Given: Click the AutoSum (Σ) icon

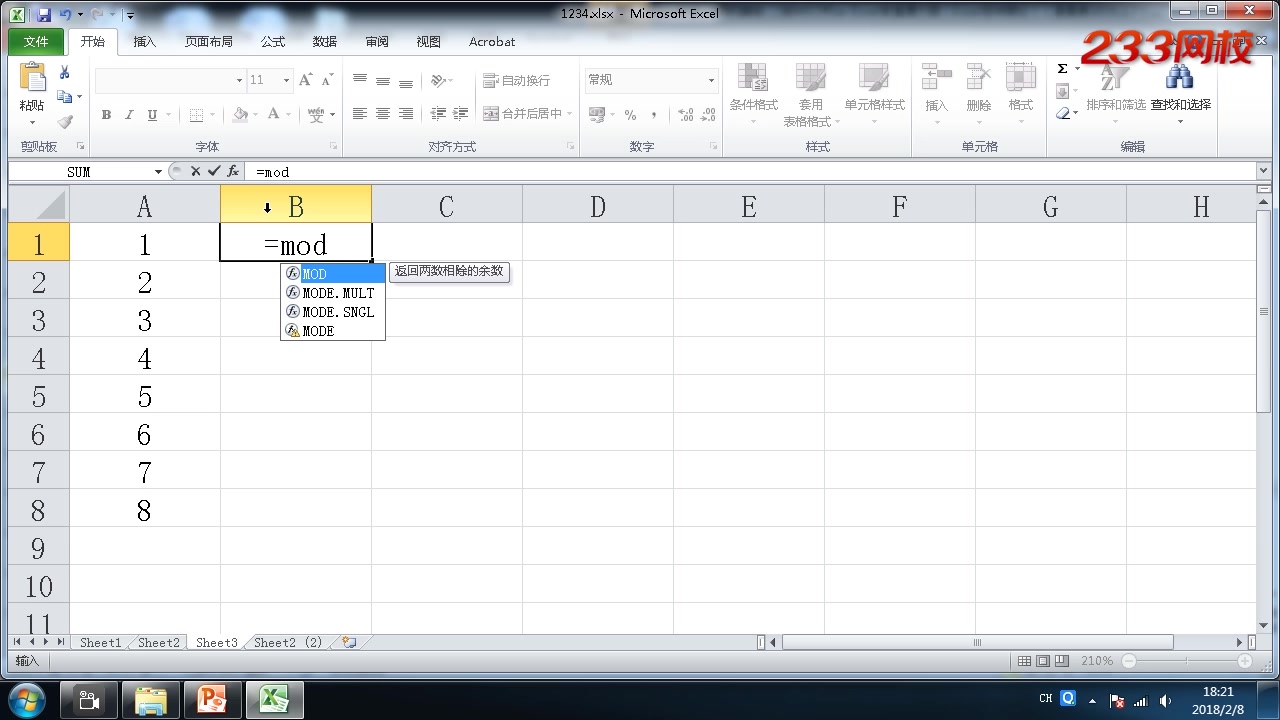Looking at the screenshot, I should (1063, 68).
